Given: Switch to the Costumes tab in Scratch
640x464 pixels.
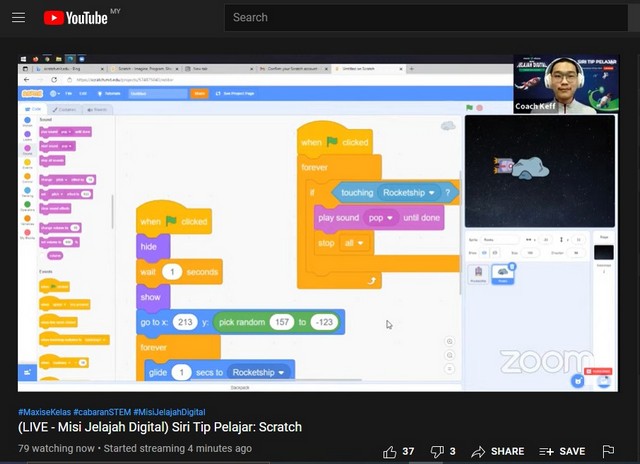Looking at the screenshot, I should coord(64,109).
